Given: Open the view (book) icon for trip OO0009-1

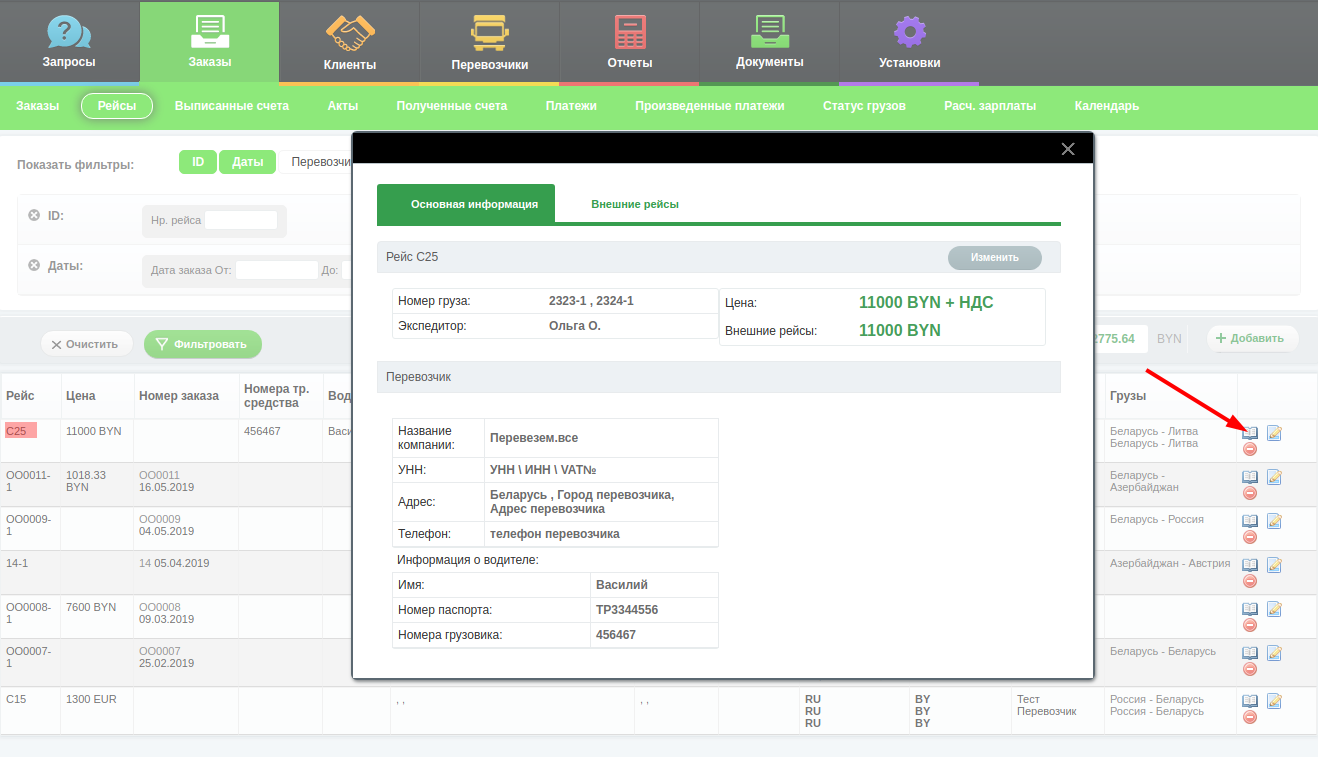Looking at the screenshot, I should coord(1250,521).
